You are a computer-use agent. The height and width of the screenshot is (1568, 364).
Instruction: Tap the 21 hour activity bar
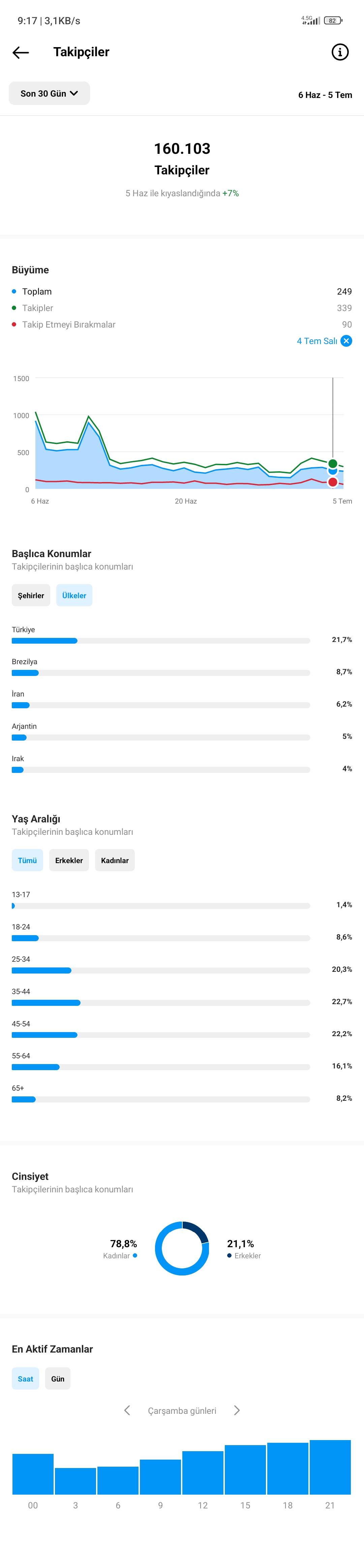tap(330, 1467)
